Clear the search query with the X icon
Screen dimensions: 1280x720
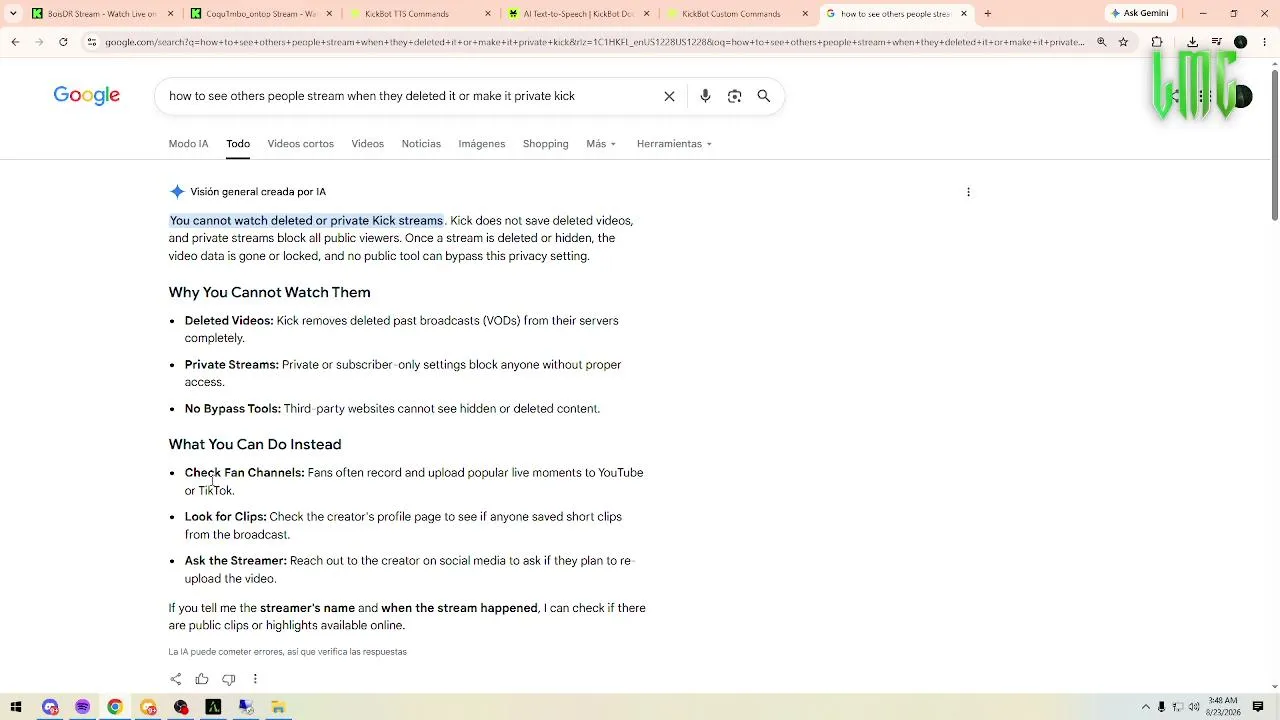[669, 96]
